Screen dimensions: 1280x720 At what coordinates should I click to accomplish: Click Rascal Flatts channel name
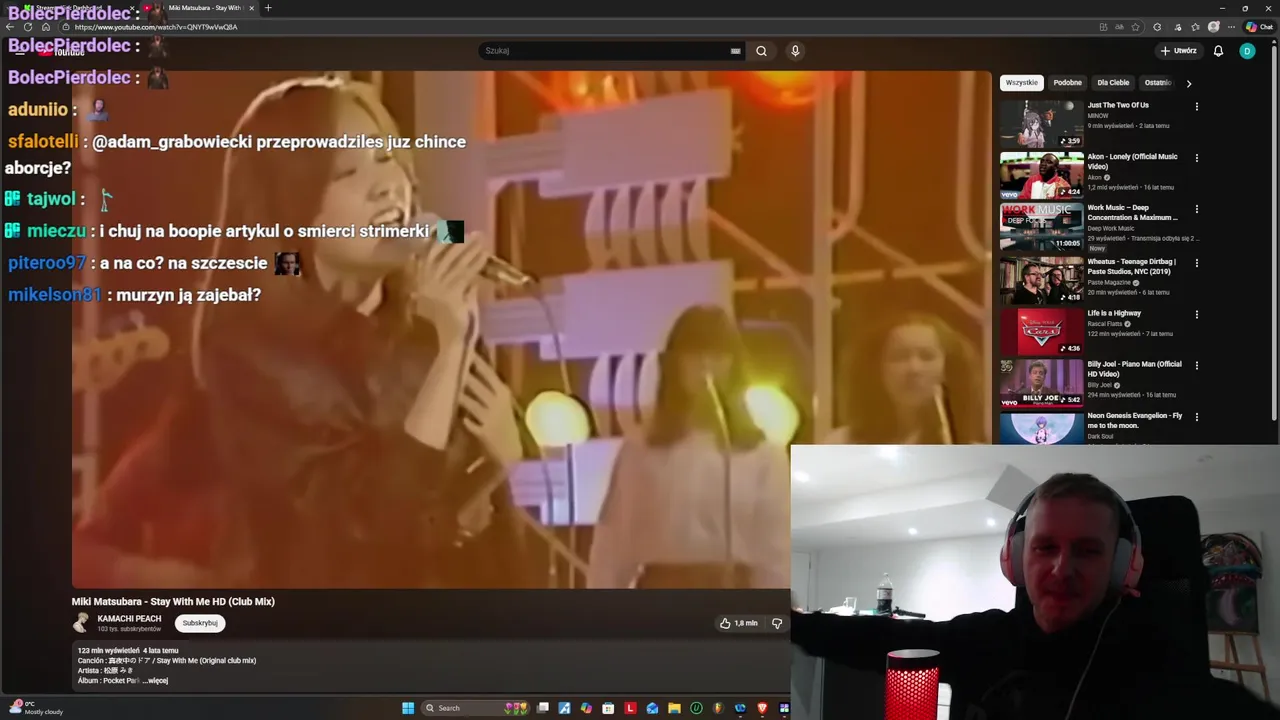1105,324
